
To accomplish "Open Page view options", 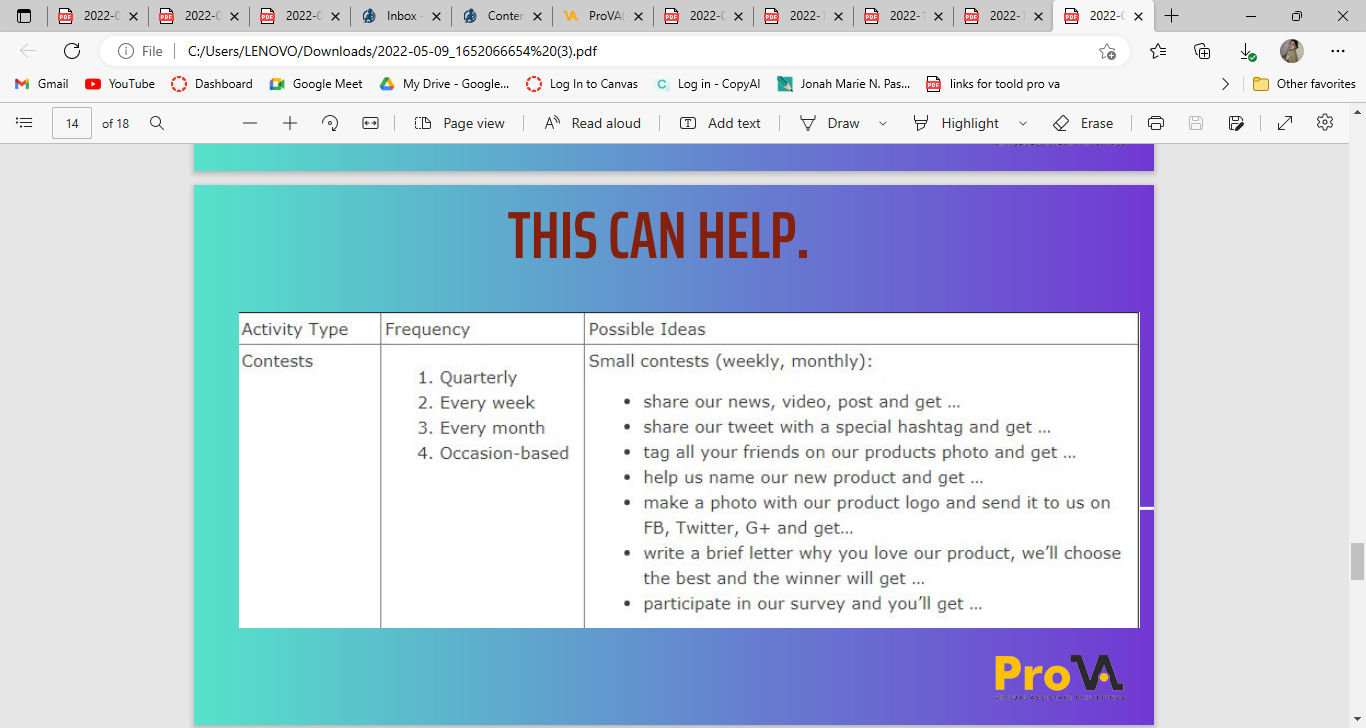I will click(x=460, y=123).
